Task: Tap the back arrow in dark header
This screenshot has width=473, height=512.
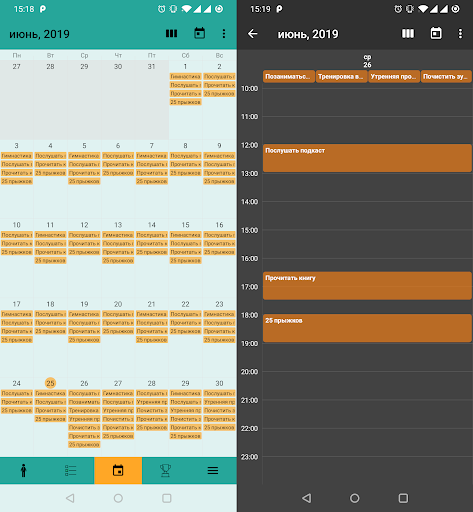Action: tap(253, 34)
